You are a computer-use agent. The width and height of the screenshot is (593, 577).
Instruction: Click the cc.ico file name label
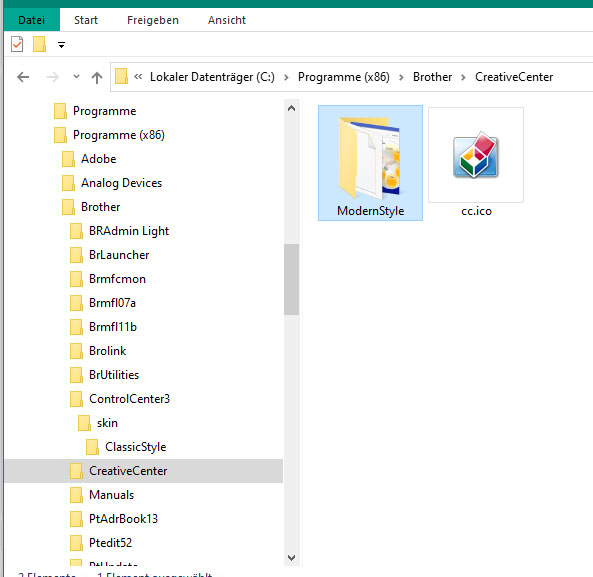476,211
